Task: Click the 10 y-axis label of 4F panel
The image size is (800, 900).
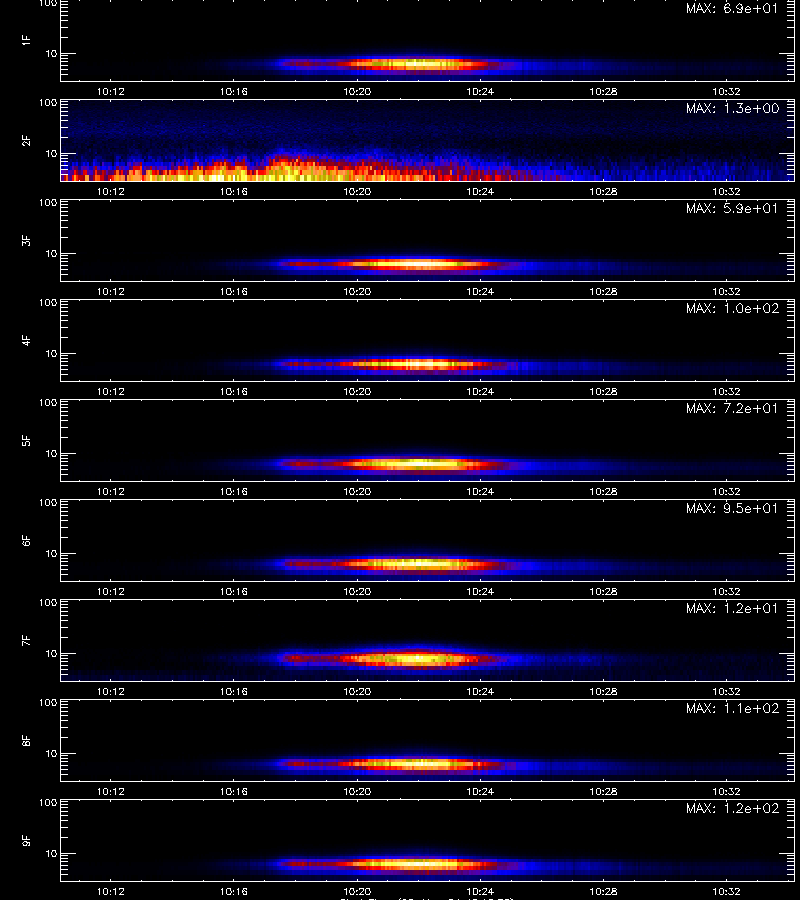Action: point(51,354)
